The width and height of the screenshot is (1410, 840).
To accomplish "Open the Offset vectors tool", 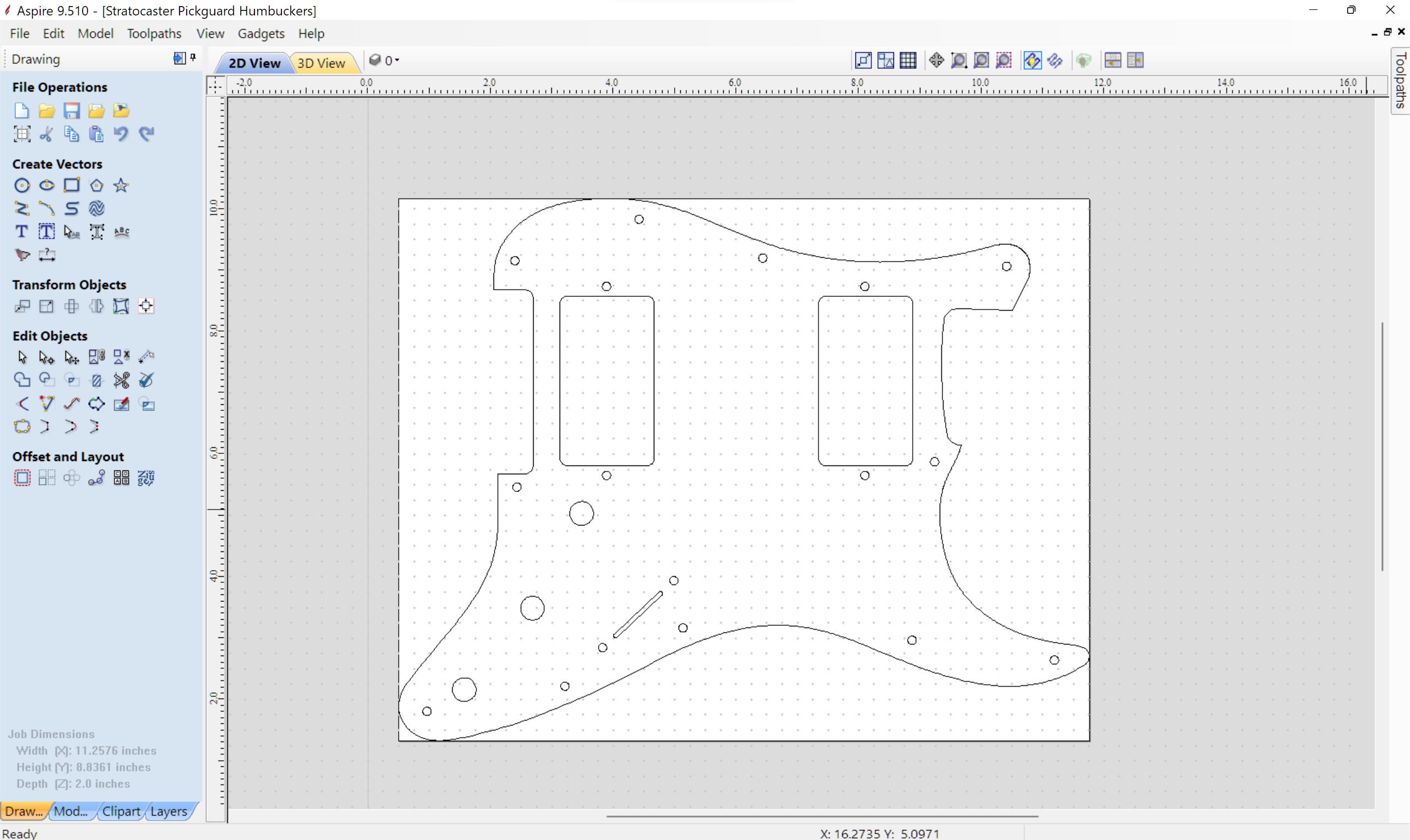I will coord(21,477).
